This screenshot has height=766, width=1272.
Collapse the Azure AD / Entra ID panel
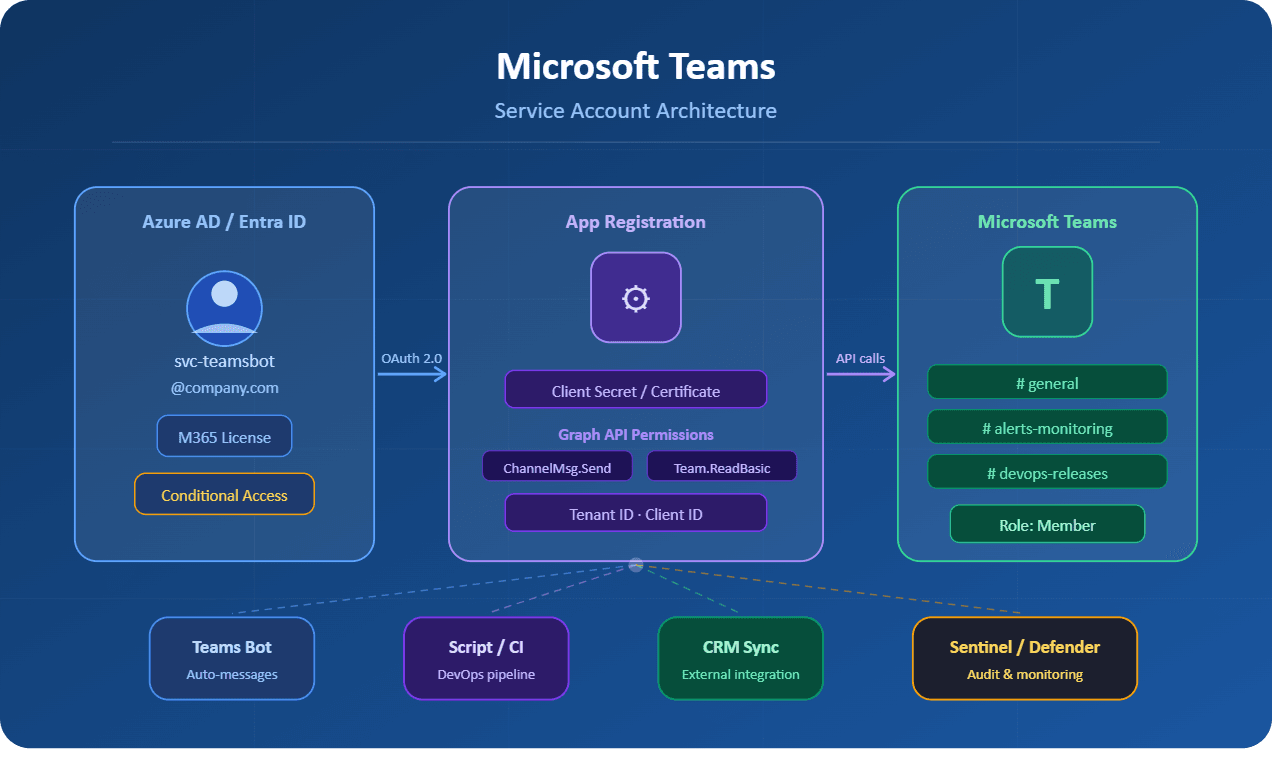tap(224, 221)
